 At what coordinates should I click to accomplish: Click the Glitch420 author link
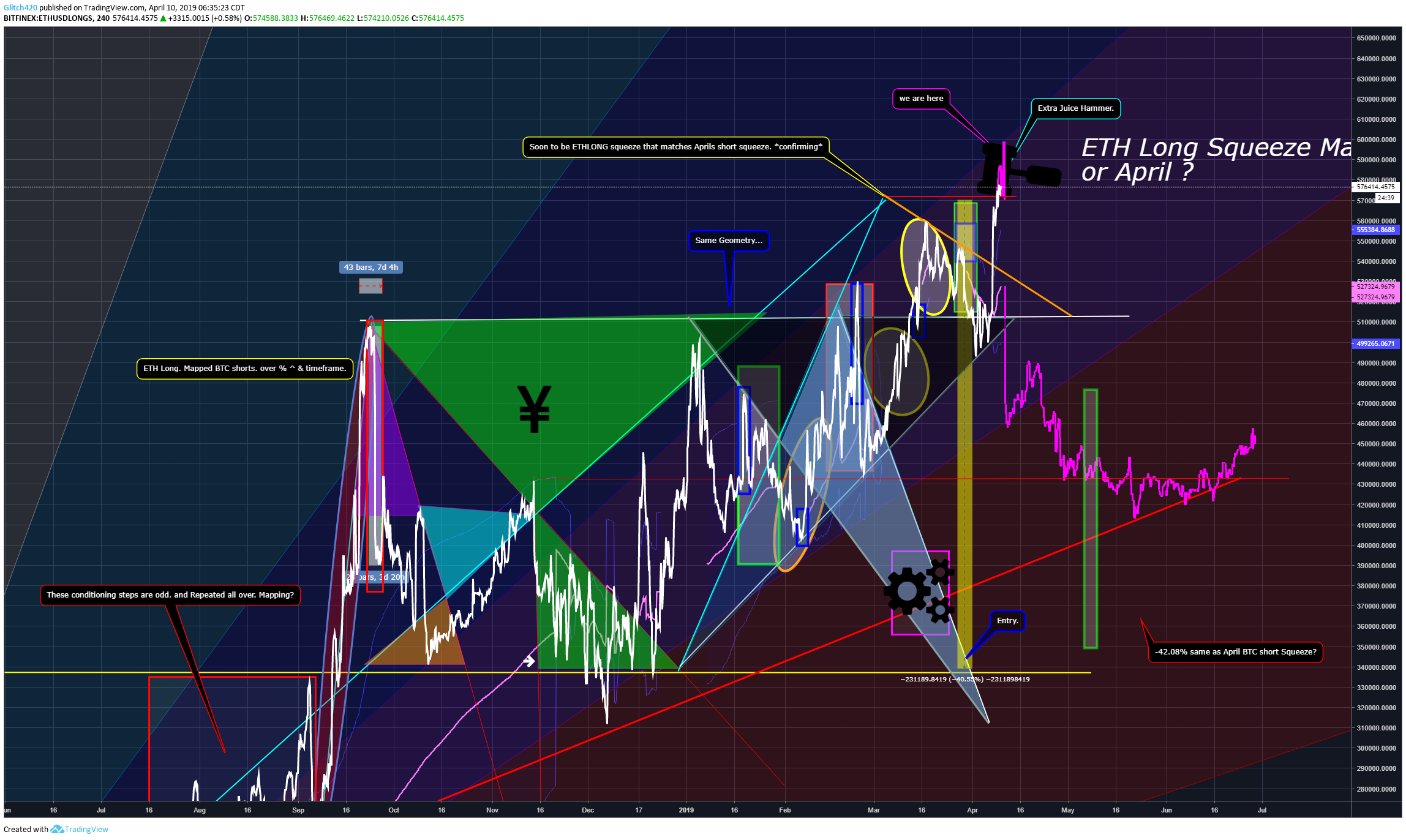[20, 8]
